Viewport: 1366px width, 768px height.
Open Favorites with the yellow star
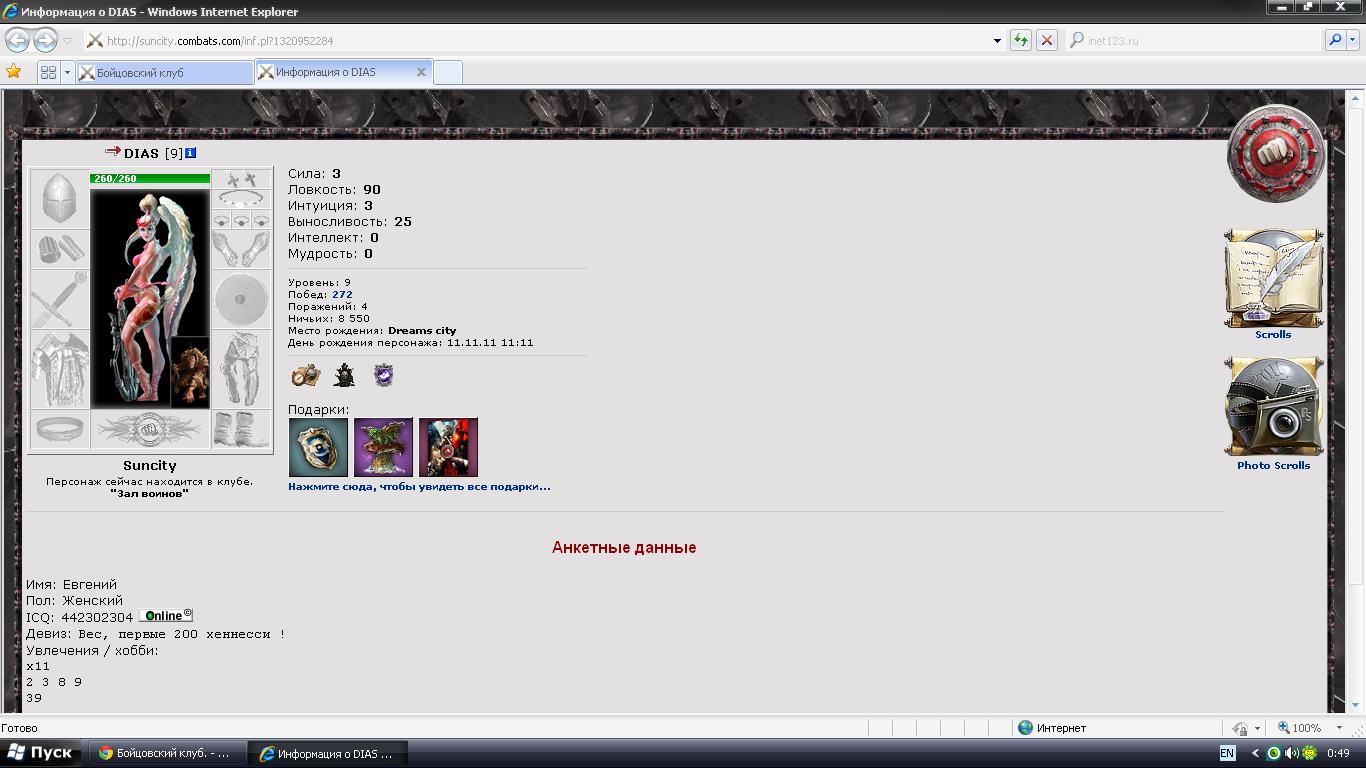13,72
